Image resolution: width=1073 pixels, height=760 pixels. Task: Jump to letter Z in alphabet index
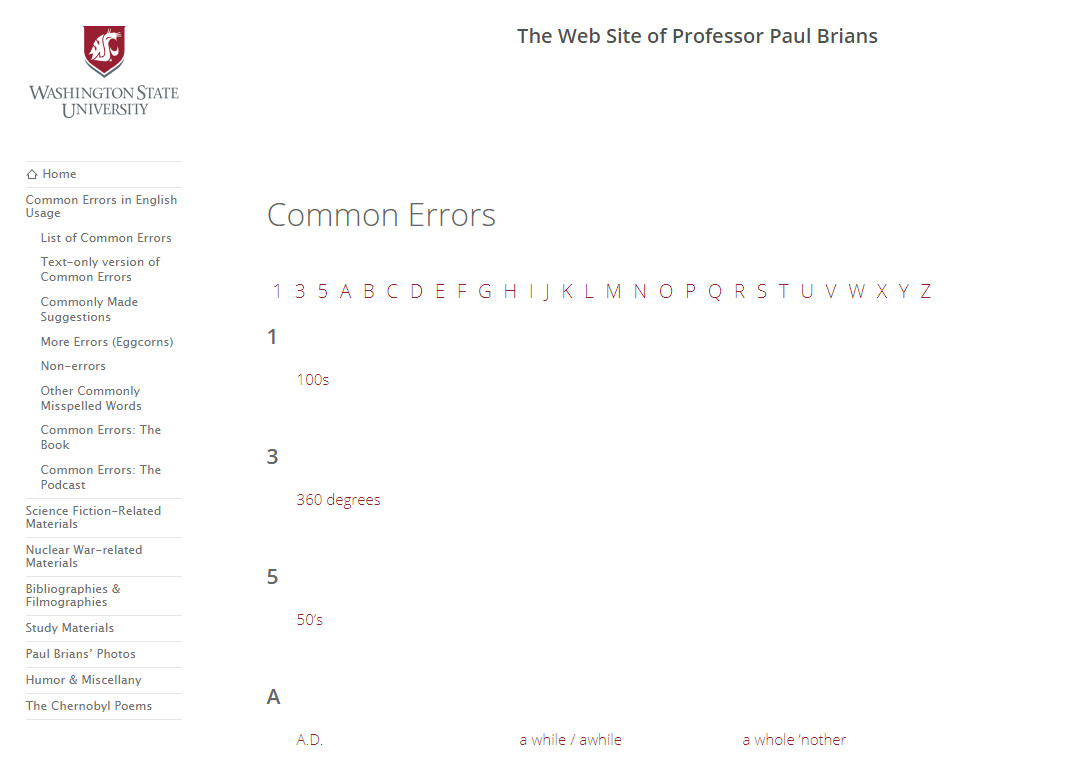click(x=926, y=291)
